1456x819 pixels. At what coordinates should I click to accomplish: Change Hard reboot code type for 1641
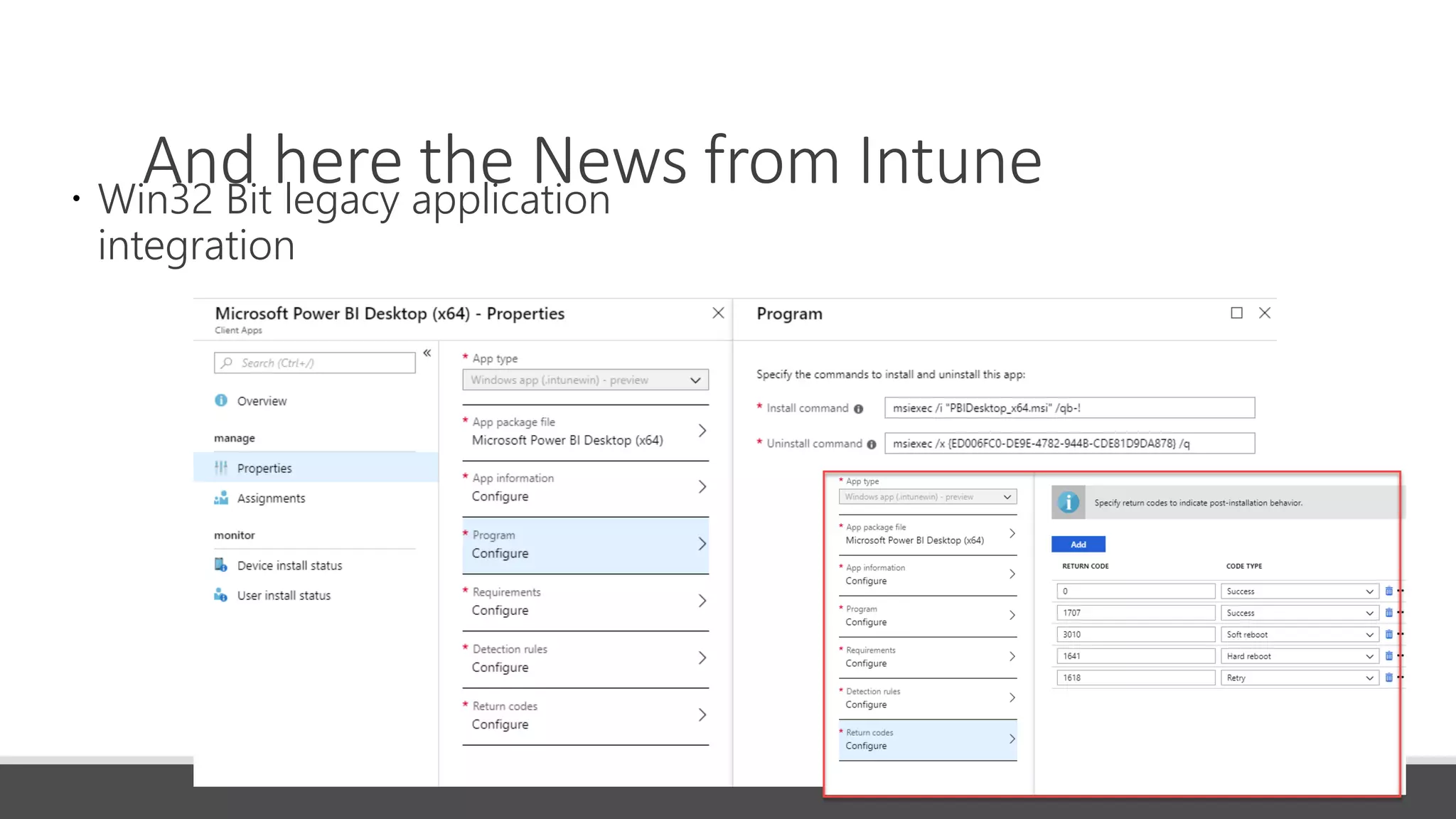click(1300, 656)
